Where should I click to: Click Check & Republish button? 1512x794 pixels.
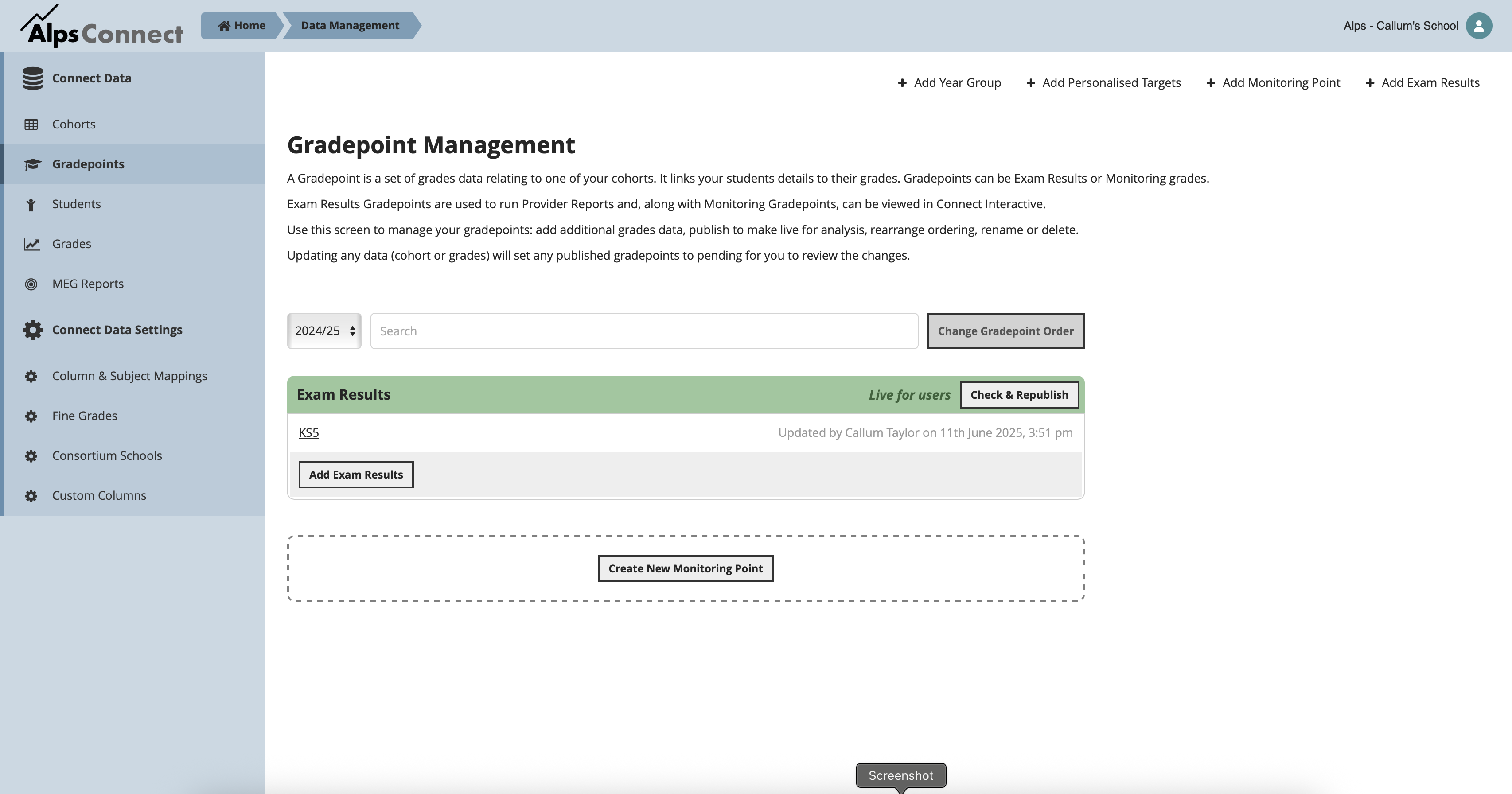pos(1019,395)
